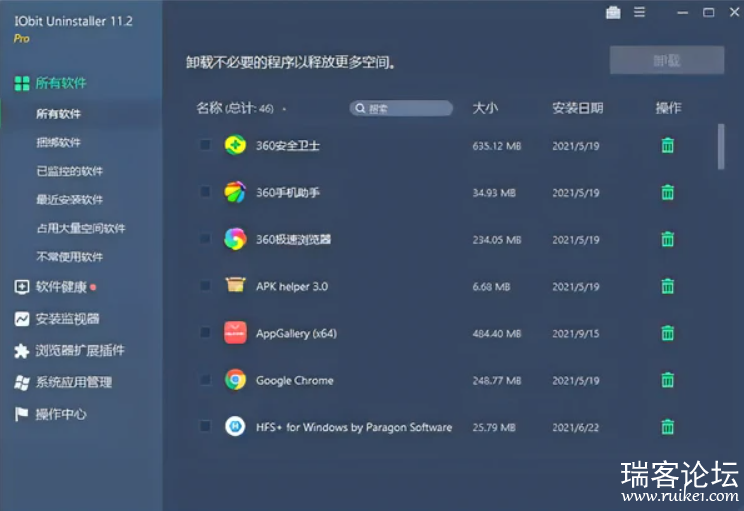Open the hamburger options menu
744x511 pixels.
(x=640, y=12)
